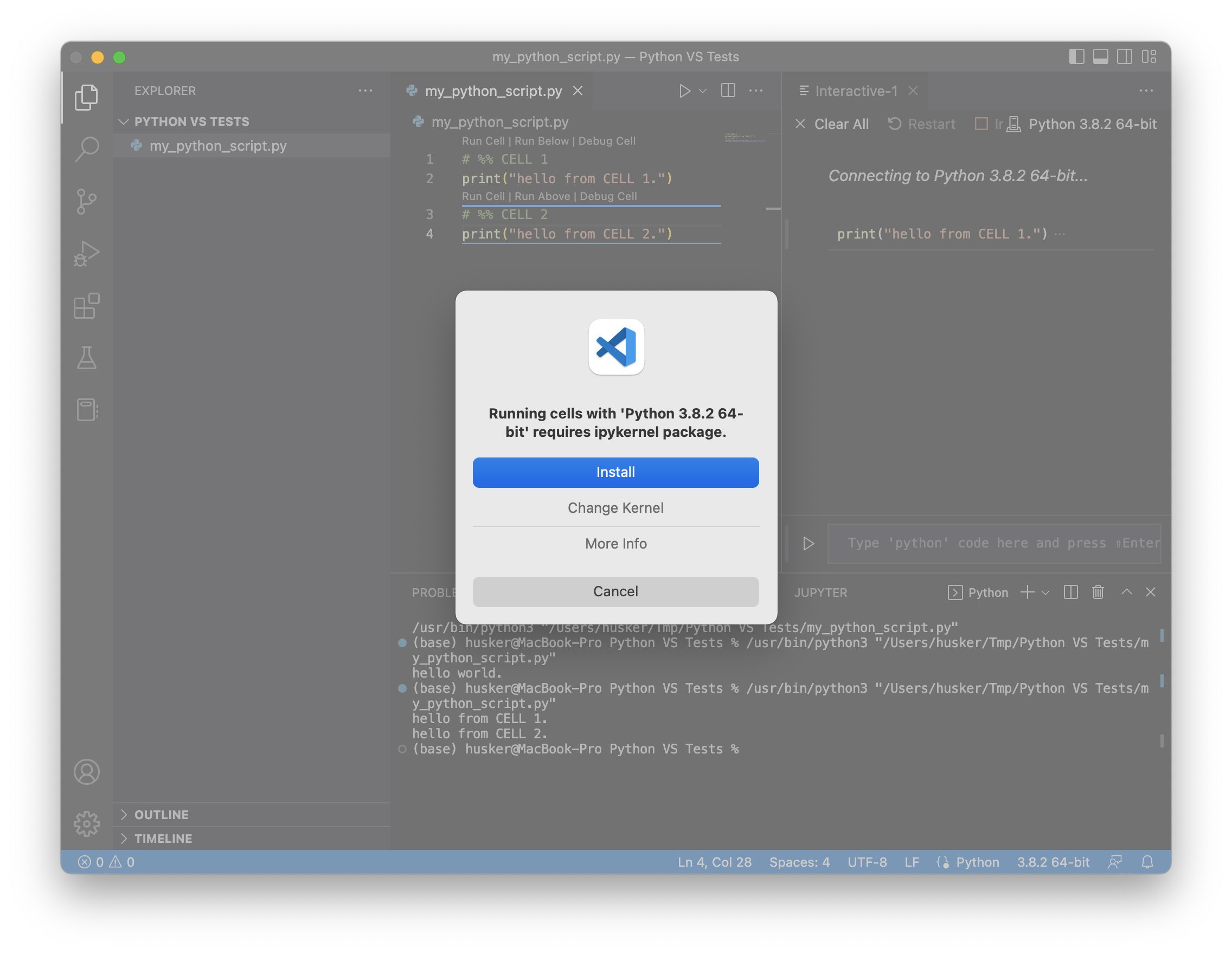
Task: Click Clear All in Interactive window
Action: tap(832, 124)
